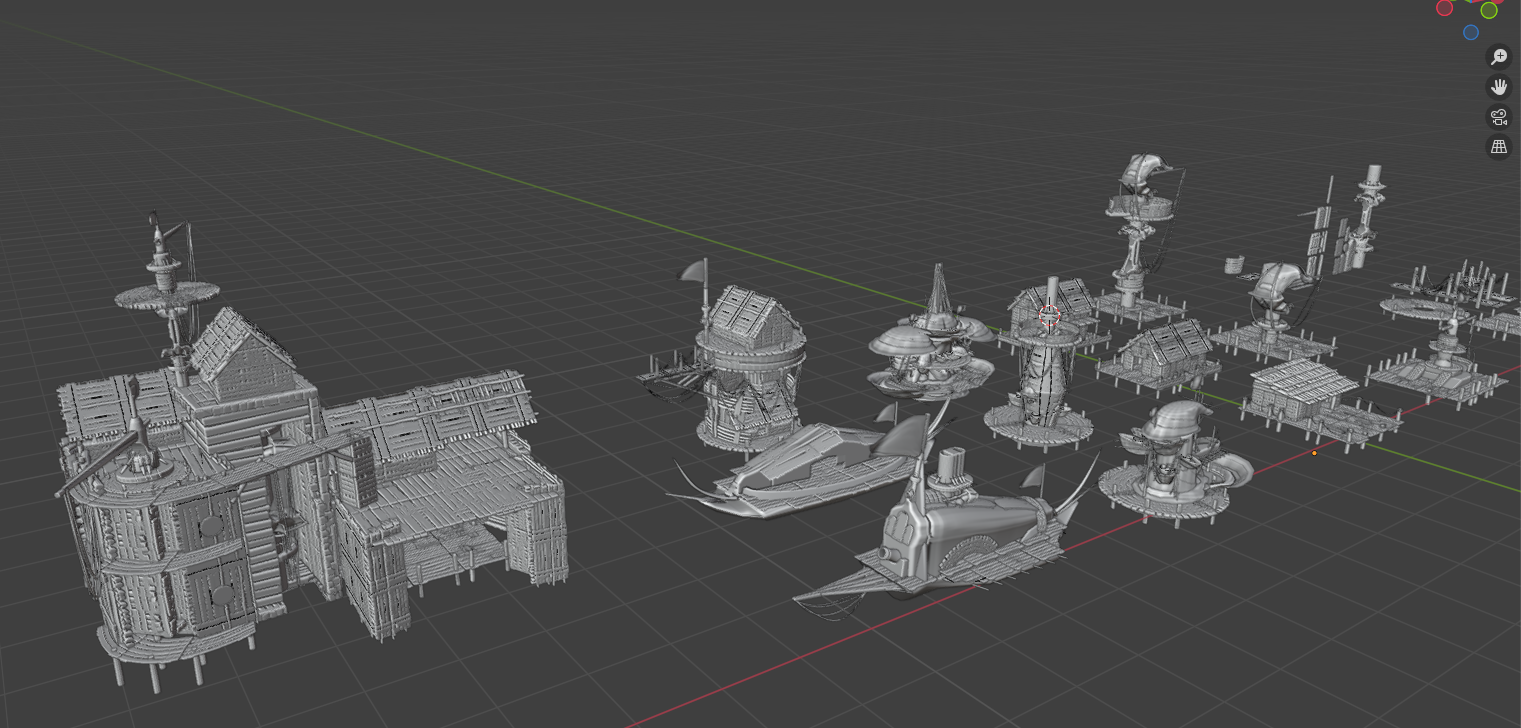
Task: Click the hollow red X-axis gizmo circle
Action: (1444, 8)
